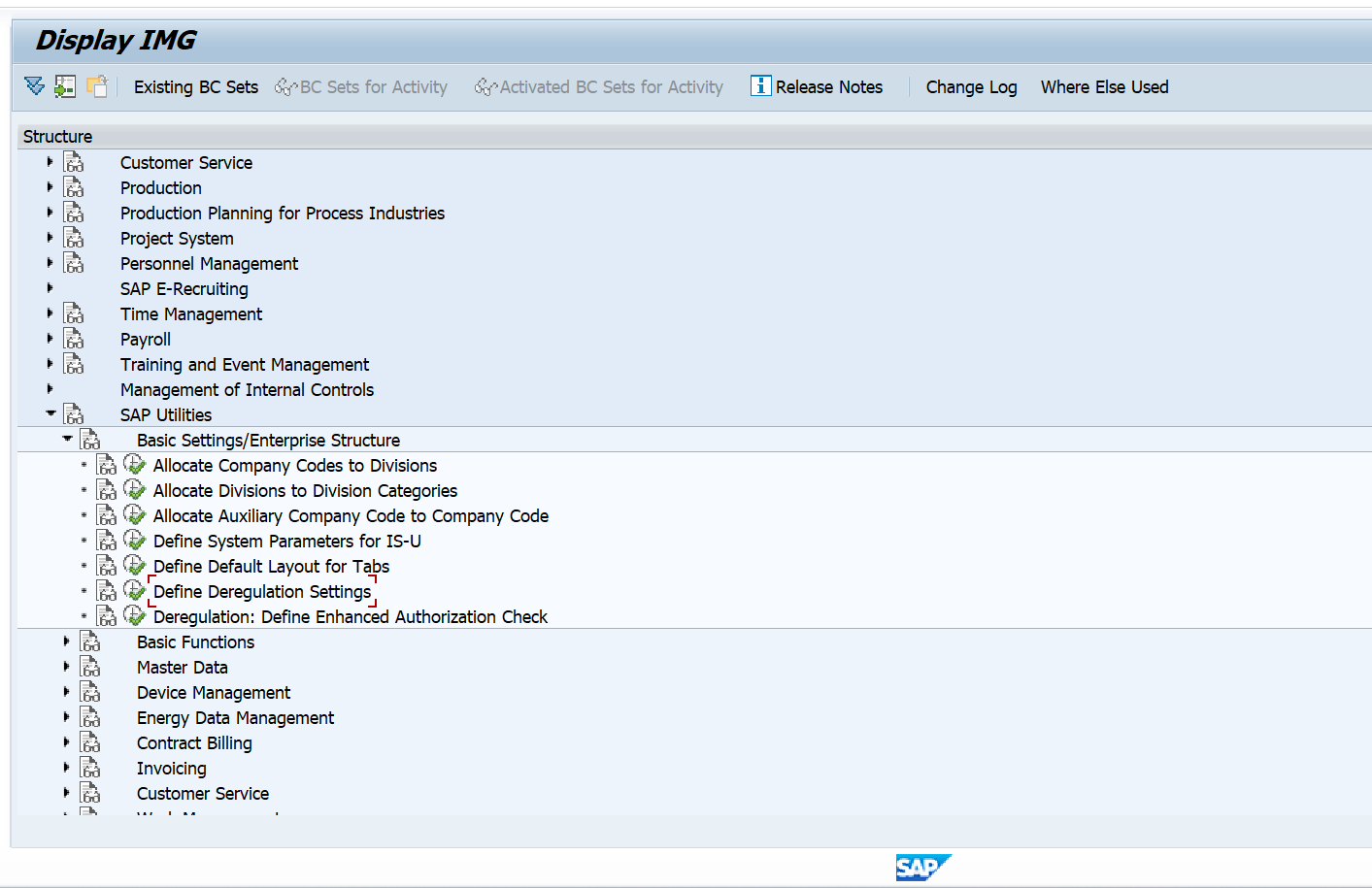Open documentation icon for Master Data
Screen dimensions: 1372x888
90,667
